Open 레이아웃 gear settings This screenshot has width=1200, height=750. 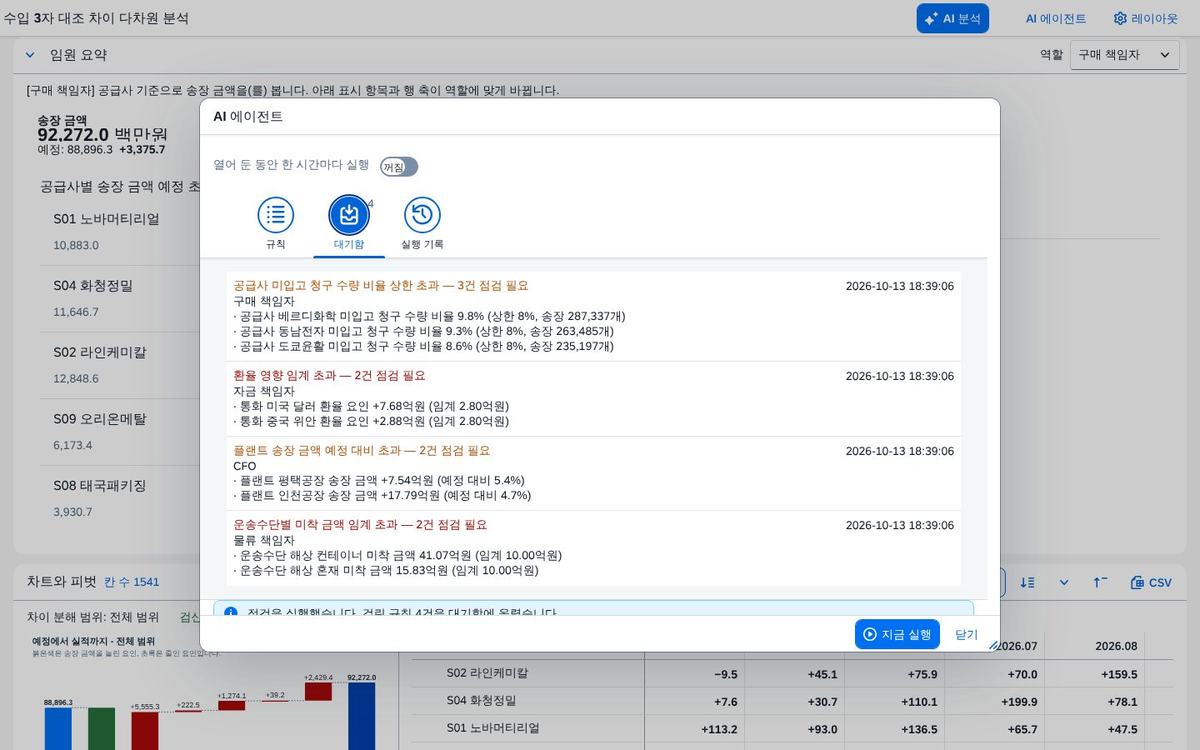1146,18
